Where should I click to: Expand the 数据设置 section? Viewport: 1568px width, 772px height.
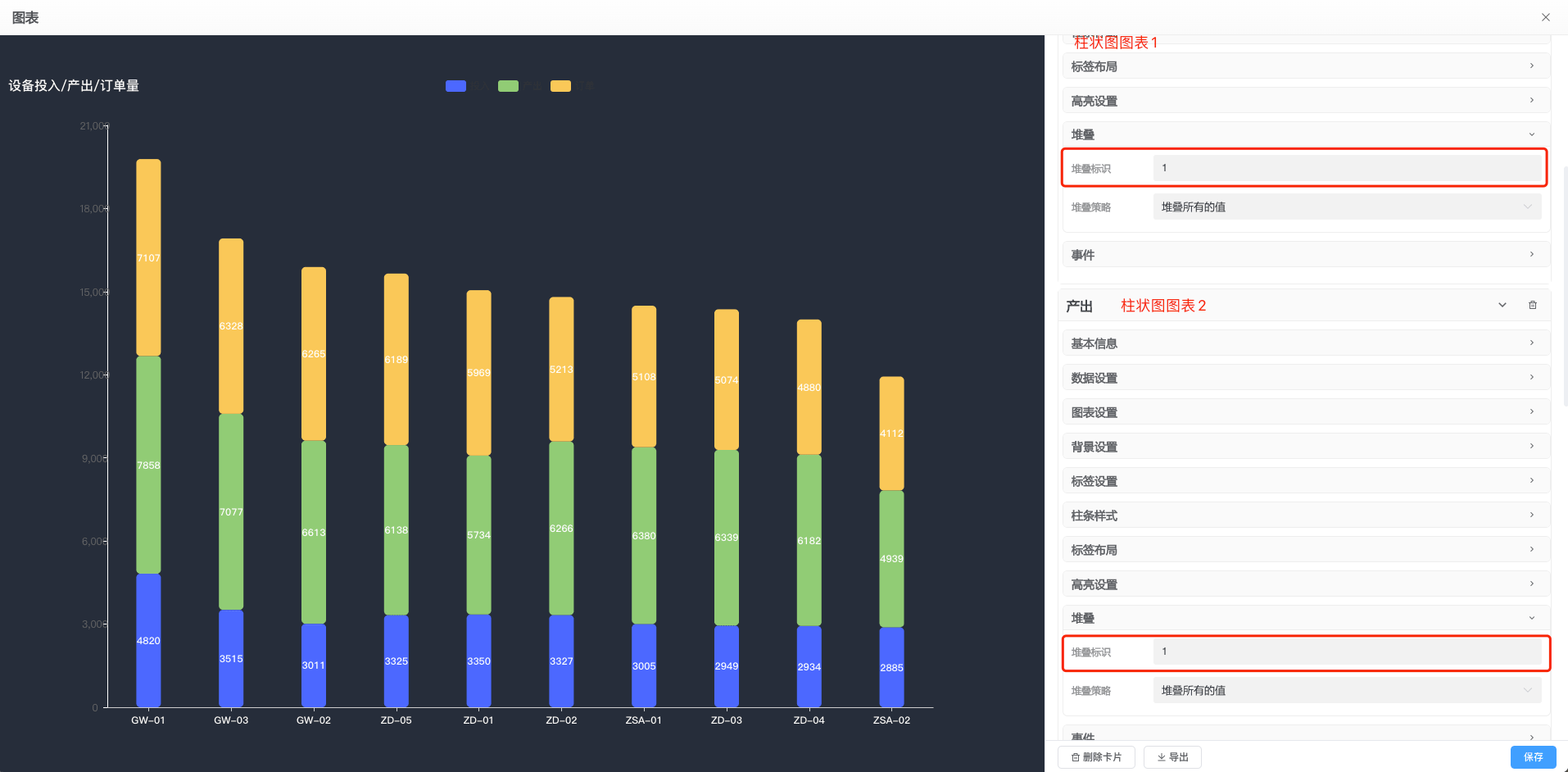click(1305, 377)
